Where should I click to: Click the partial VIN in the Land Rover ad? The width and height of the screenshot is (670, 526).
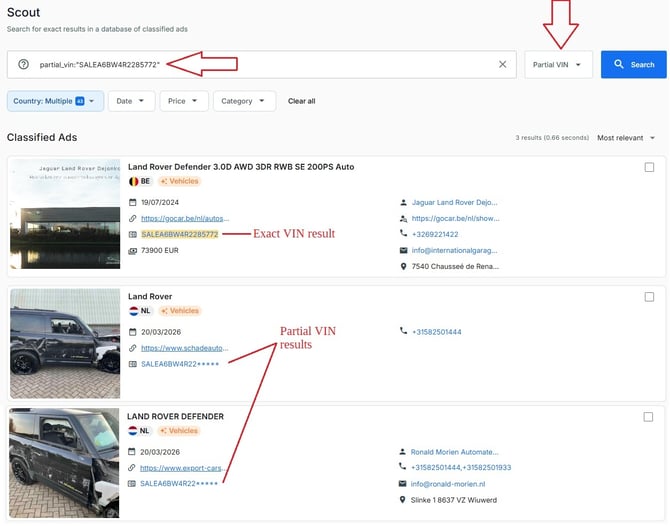(x=180, y=364)
